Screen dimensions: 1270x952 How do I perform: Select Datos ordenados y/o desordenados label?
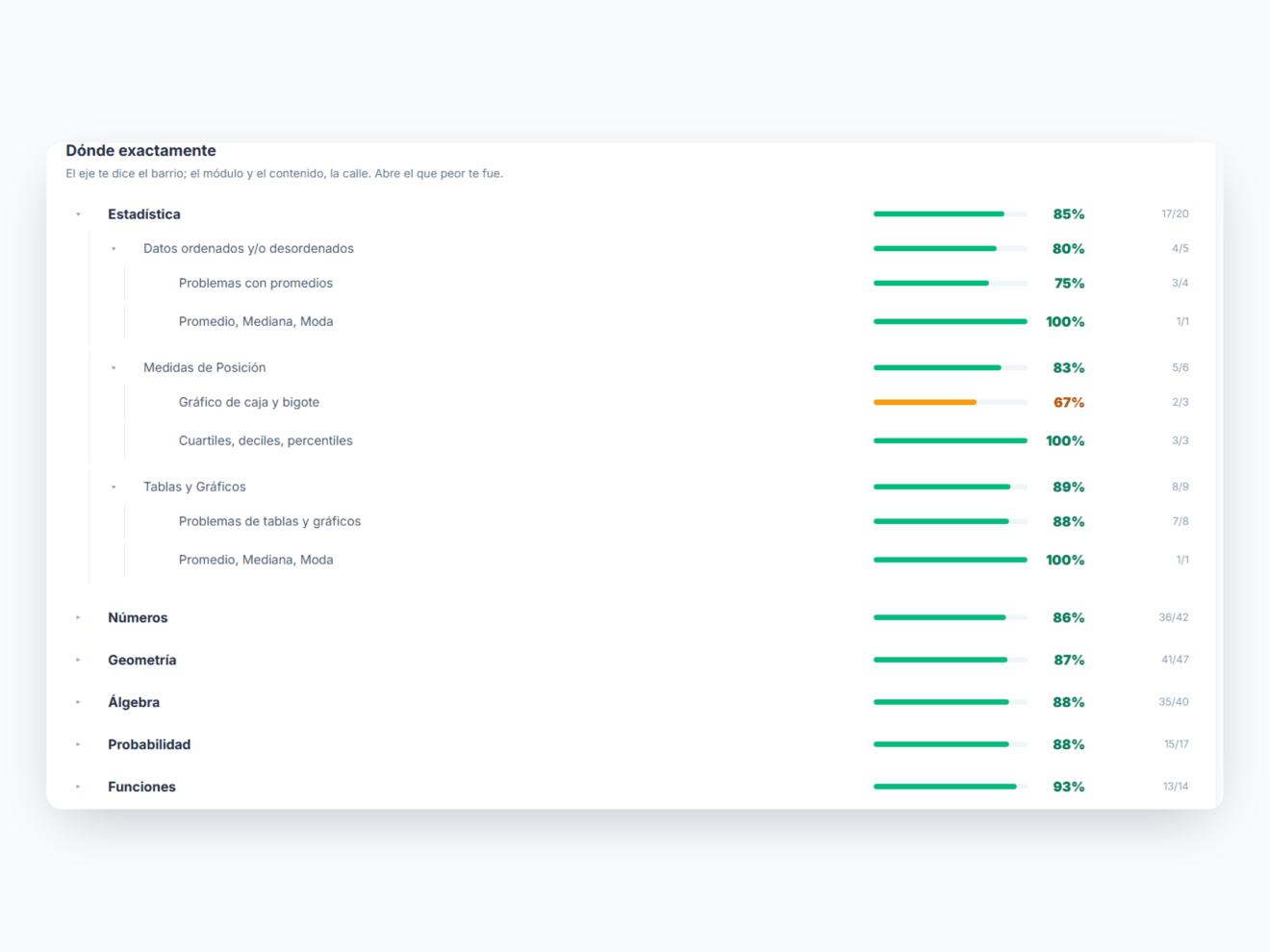click(x=248, y=248)
